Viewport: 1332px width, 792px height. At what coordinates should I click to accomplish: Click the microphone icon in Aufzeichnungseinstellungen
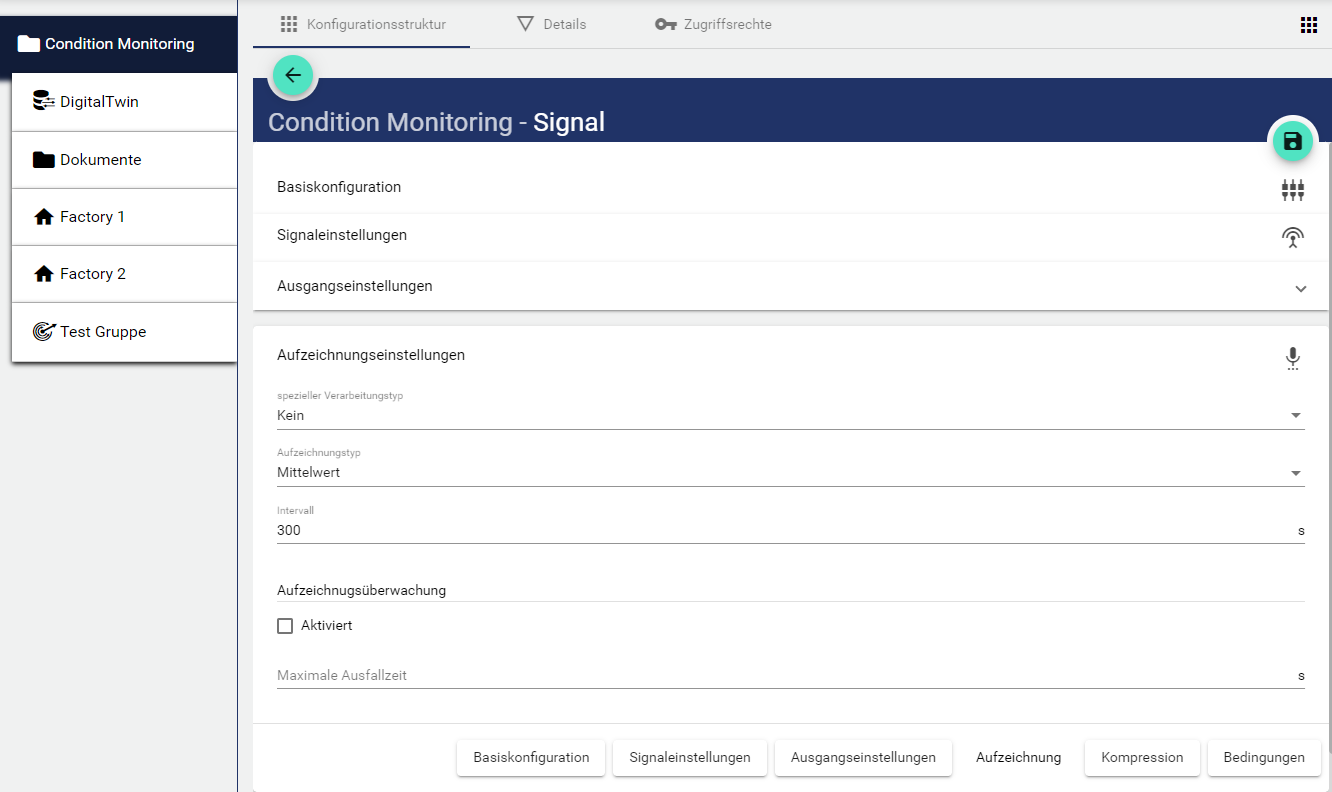point(1292,358)
